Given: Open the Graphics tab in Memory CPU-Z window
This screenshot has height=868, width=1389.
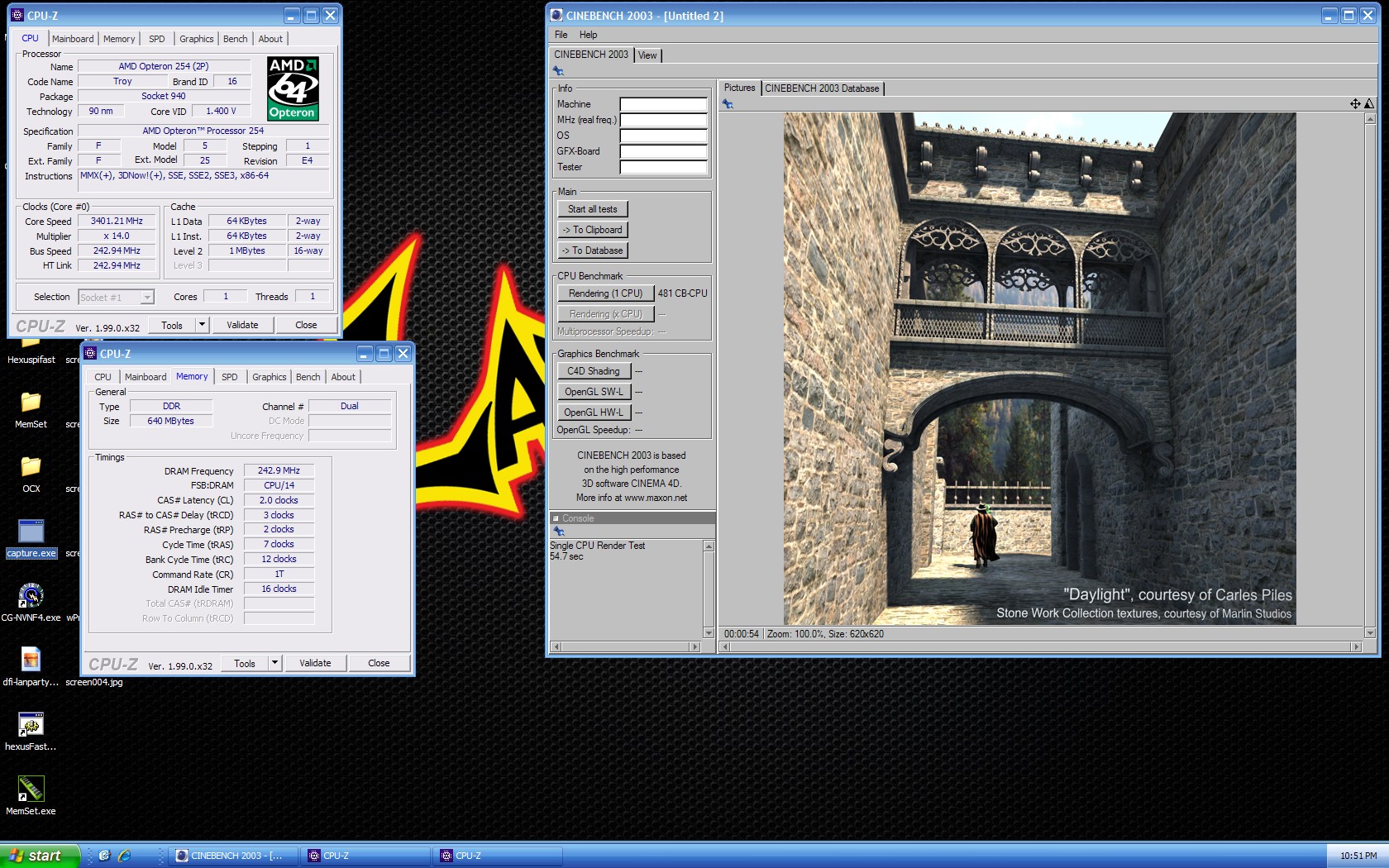Looking at the screenshot, I should 270,377.
